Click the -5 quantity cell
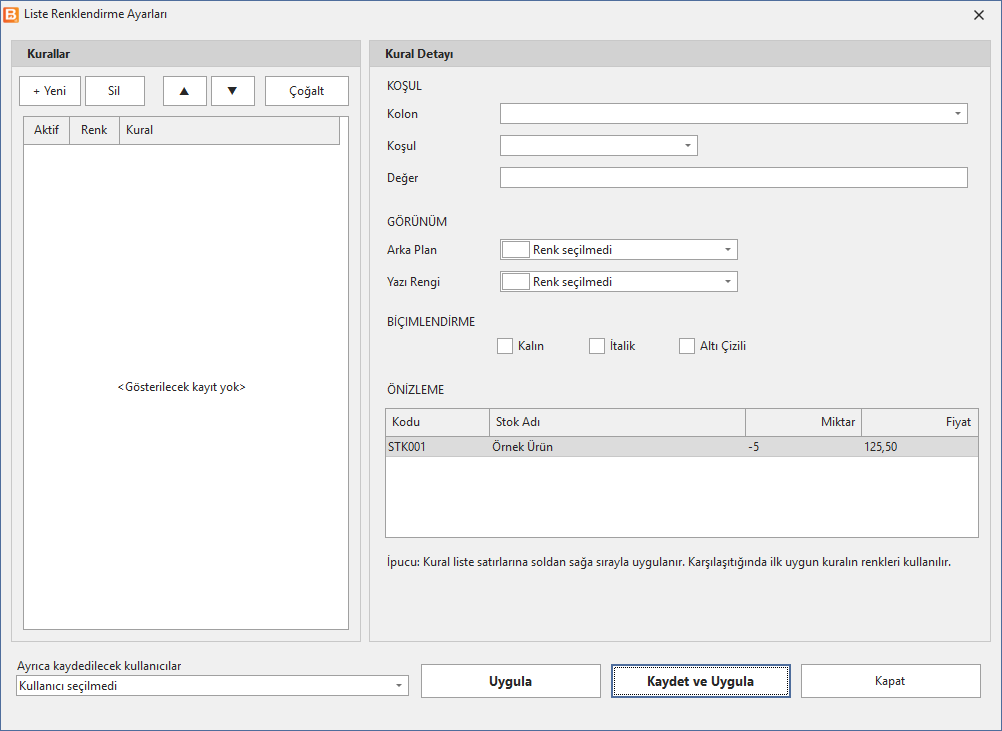1002x731 pixels. [x=803, y=447]
